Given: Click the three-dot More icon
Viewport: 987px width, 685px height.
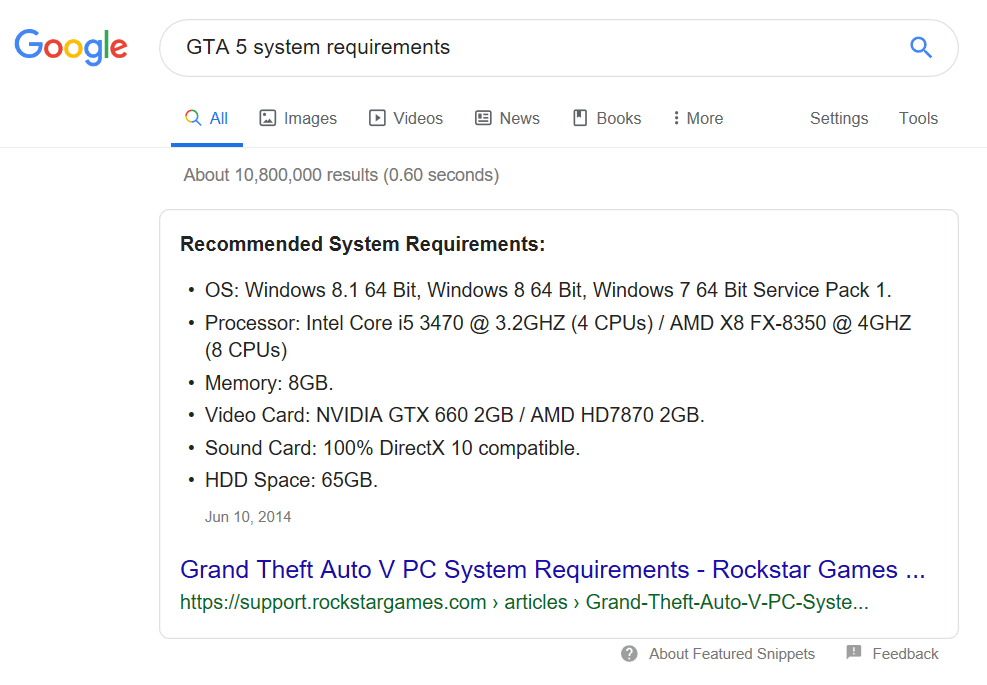Looking at the screenshot, I should click(x=676, y=118).
